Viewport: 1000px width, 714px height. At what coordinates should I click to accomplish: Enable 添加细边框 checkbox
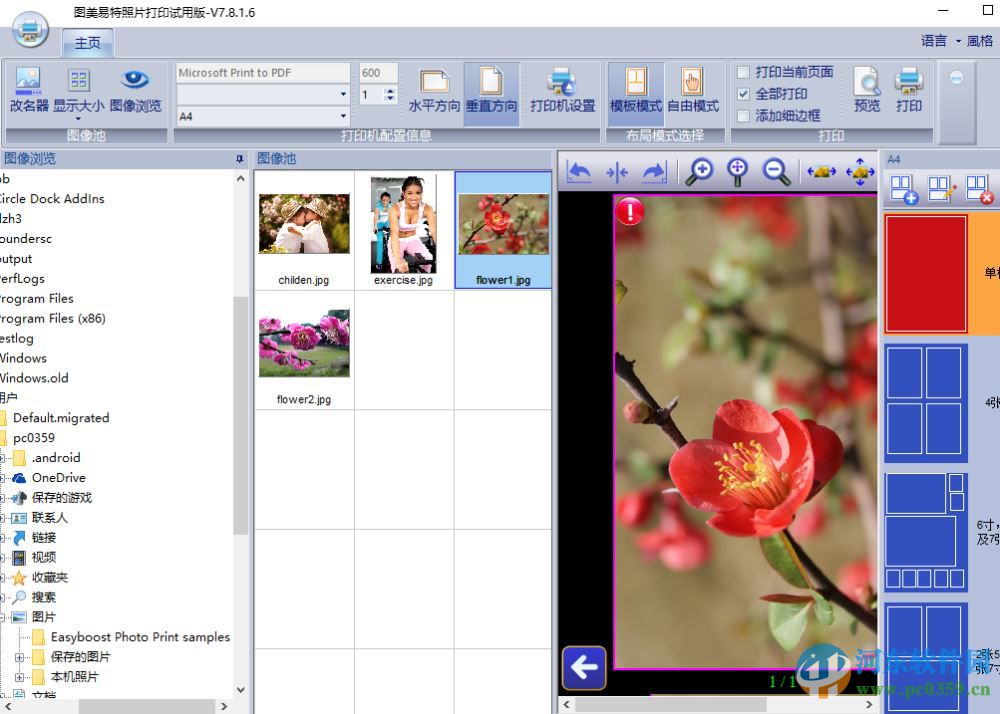(x=743, y=116)
